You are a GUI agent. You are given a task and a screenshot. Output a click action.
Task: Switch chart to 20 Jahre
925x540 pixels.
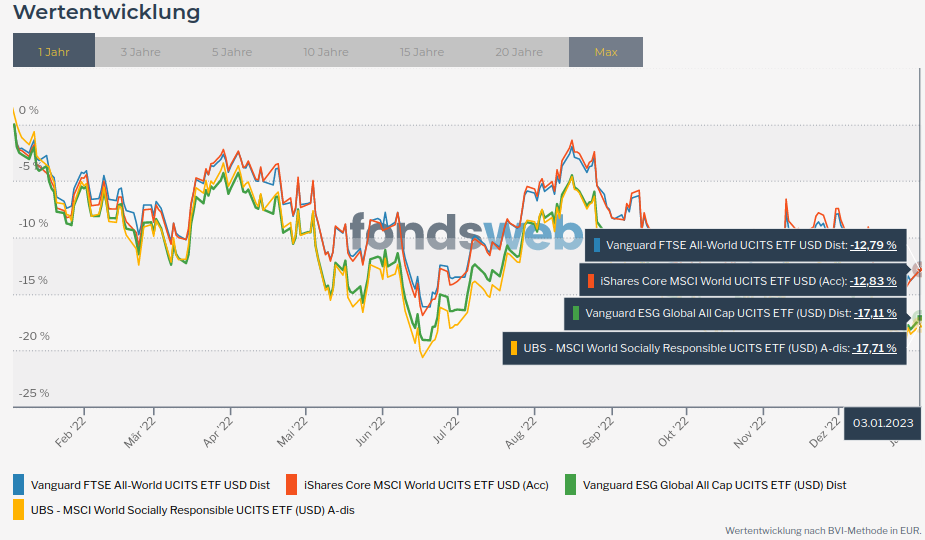pos(519,51)
